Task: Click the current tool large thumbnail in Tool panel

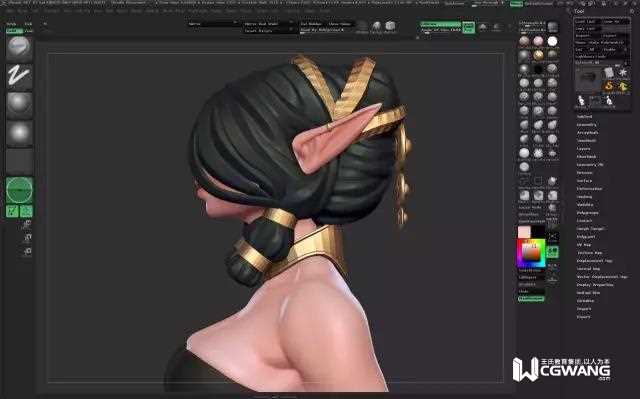Action: click(x=589, y=78)
